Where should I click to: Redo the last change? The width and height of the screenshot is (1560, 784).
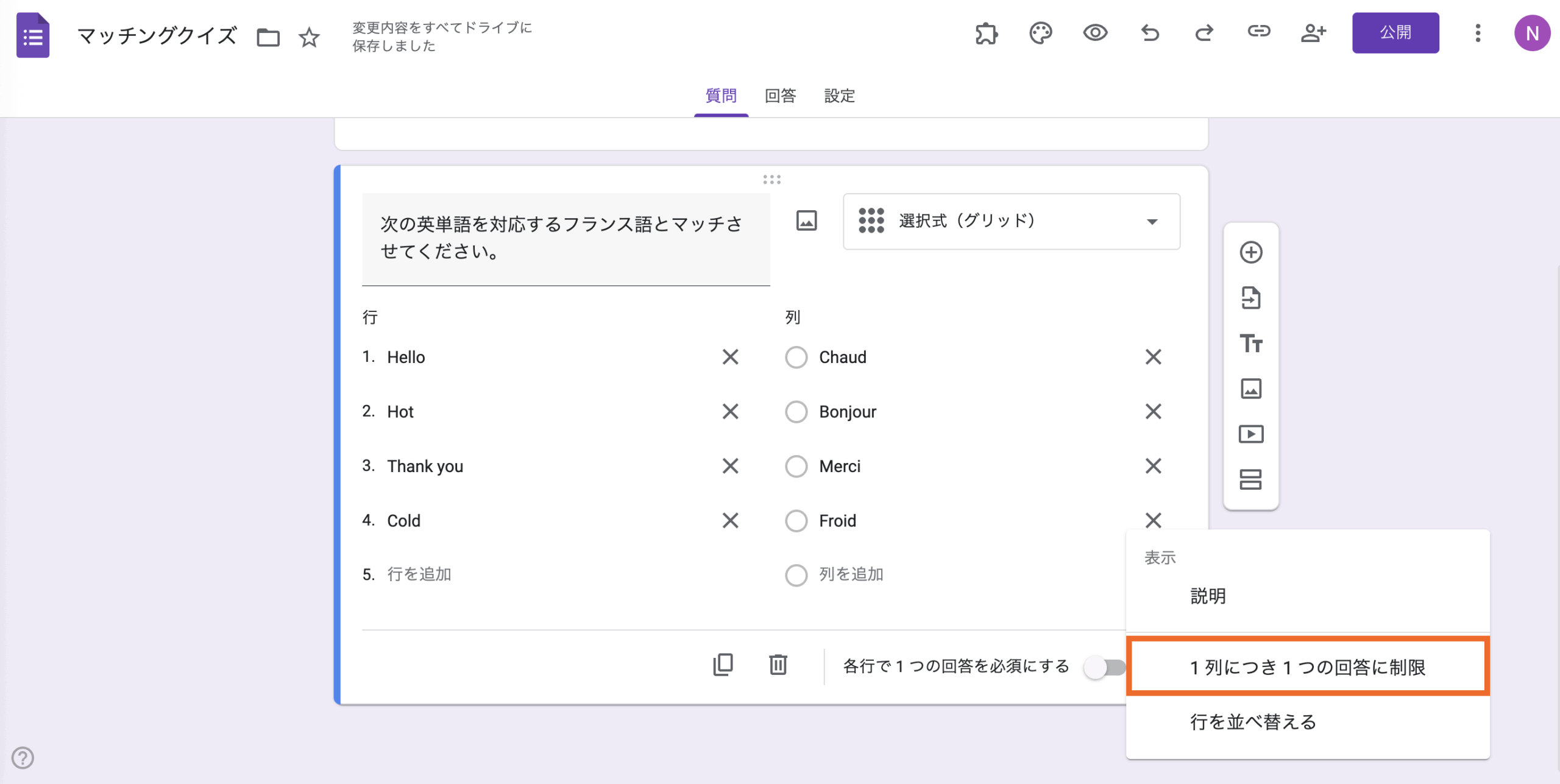[x=1204, y=34]
